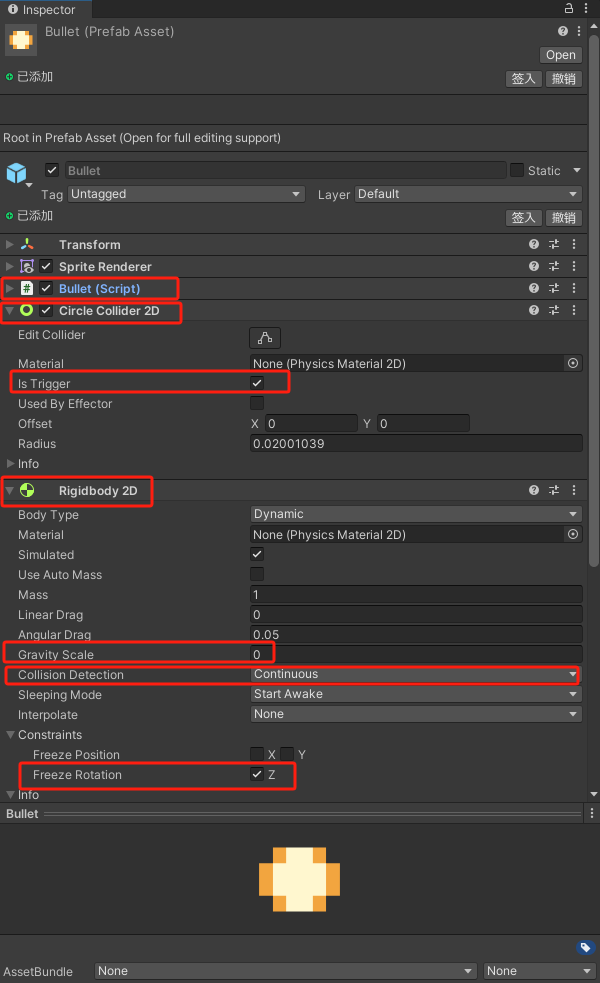Click the Radius input field
Viewport: 600px width, 983px height.
416,444
